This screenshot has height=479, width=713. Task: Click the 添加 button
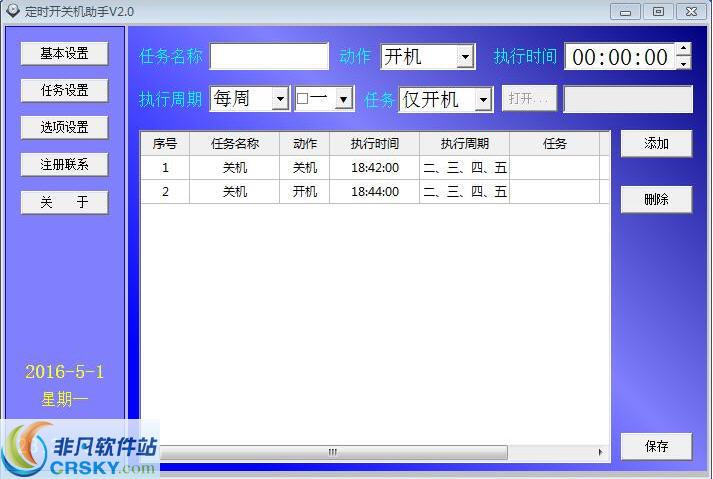tap(656, 144)
